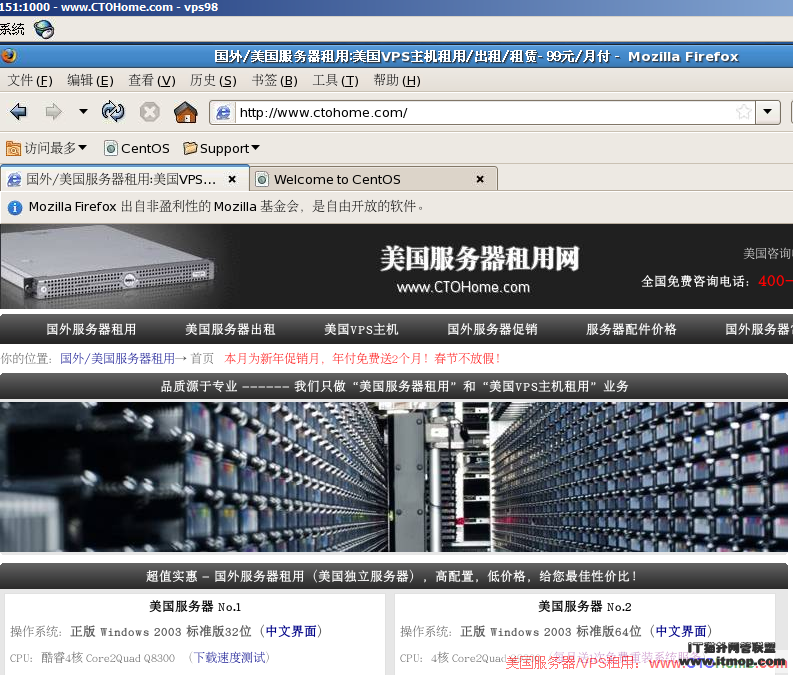
Task: Go to the Home page icon
Action: (x=186, y=112)
